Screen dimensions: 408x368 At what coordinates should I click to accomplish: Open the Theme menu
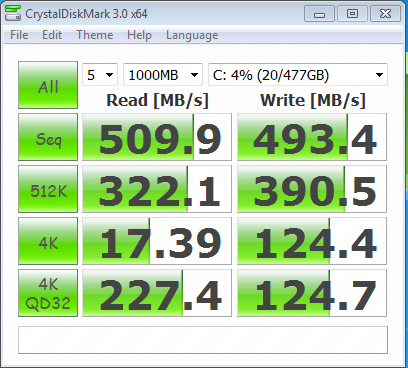[x=95, y=35]
